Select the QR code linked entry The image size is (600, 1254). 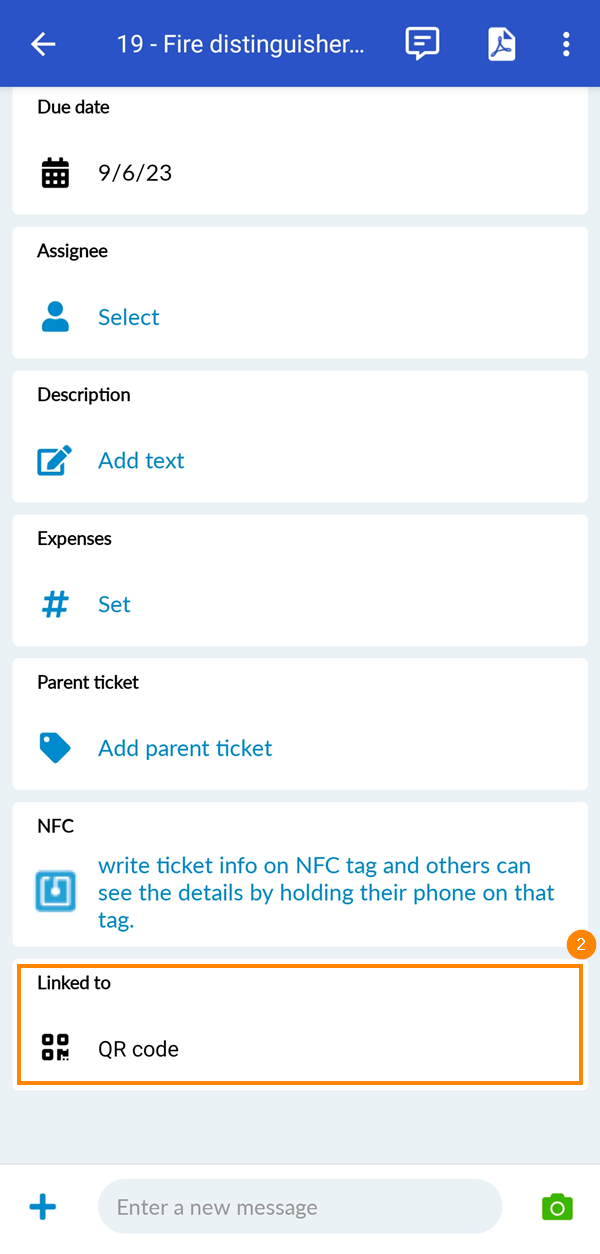[138, 1049]
